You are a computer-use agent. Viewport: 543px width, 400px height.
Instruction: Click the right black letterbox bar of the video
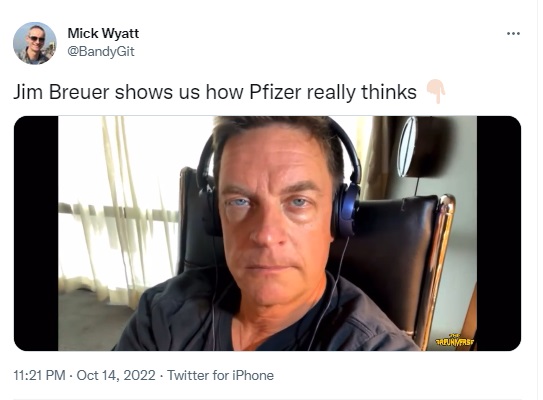499,233
